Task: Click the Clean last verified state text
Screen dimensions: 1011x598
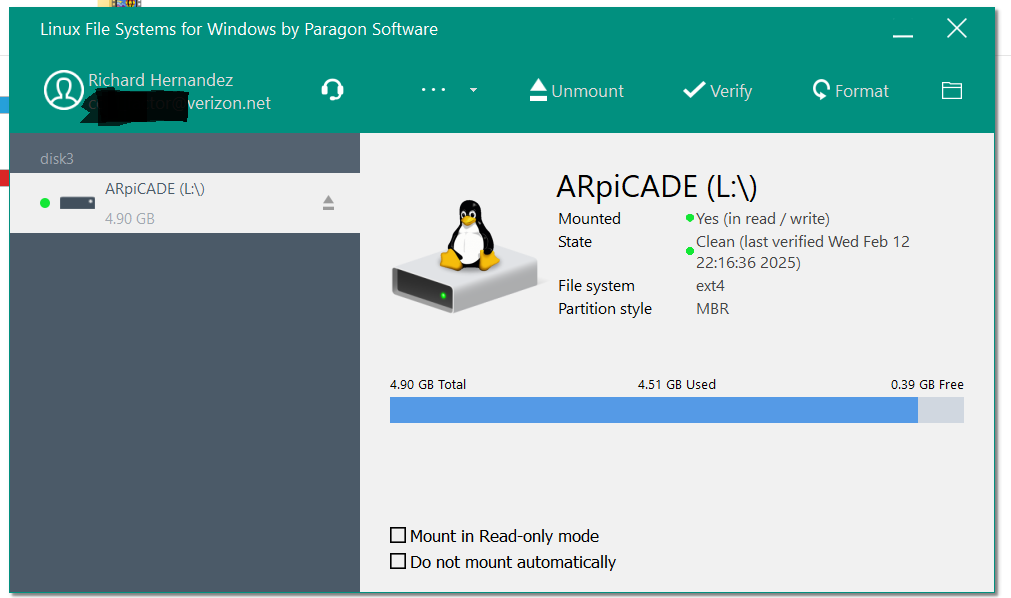Action: point(802,252)
